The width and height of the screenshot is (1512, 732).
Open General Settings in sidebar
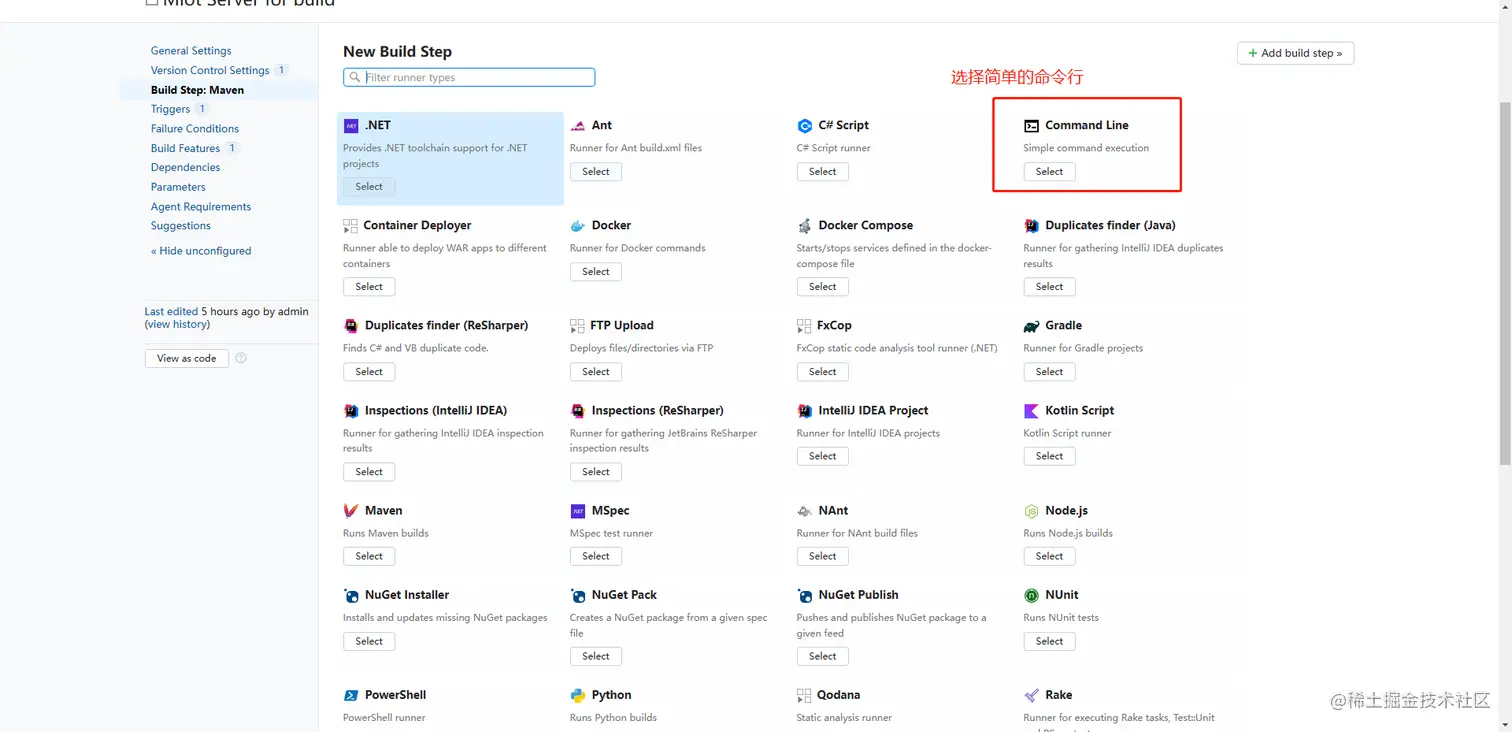point(191,51)
